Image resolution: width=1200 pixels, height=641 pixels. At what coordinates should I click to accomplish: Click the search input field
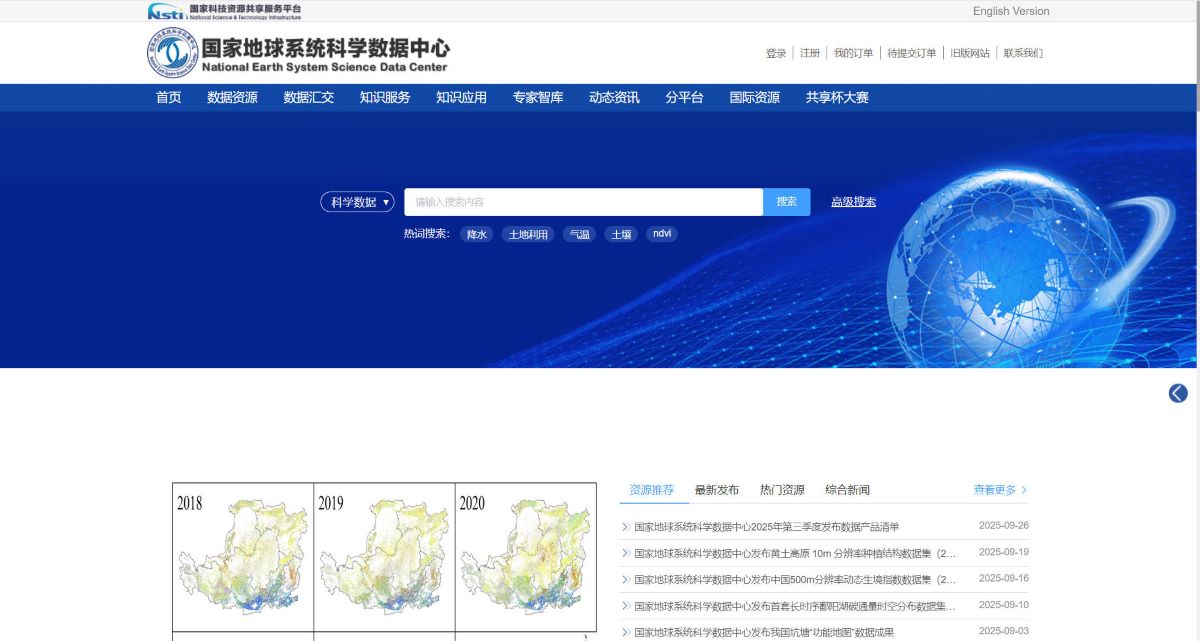point(583,202)
